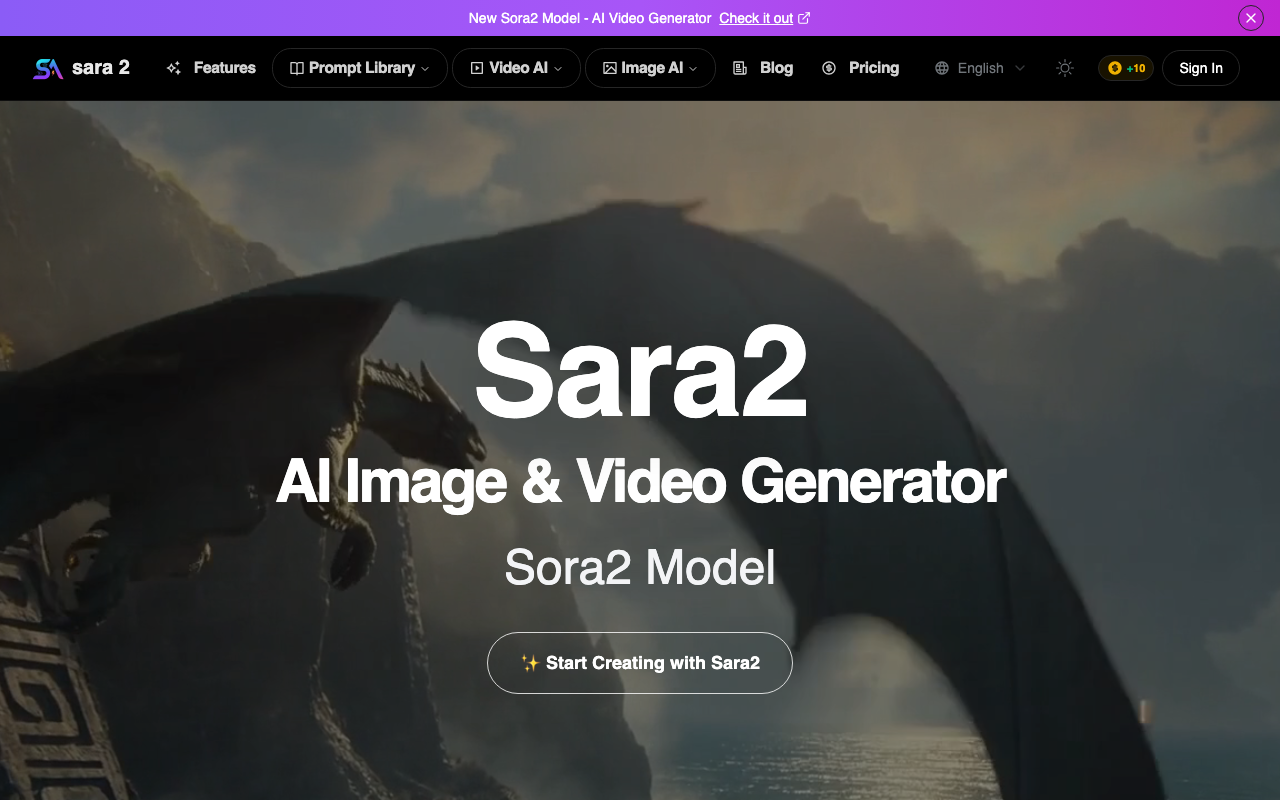1280x800 pixels.
Task: Click the Features sparkle icon
Action: tap(174, 68)
